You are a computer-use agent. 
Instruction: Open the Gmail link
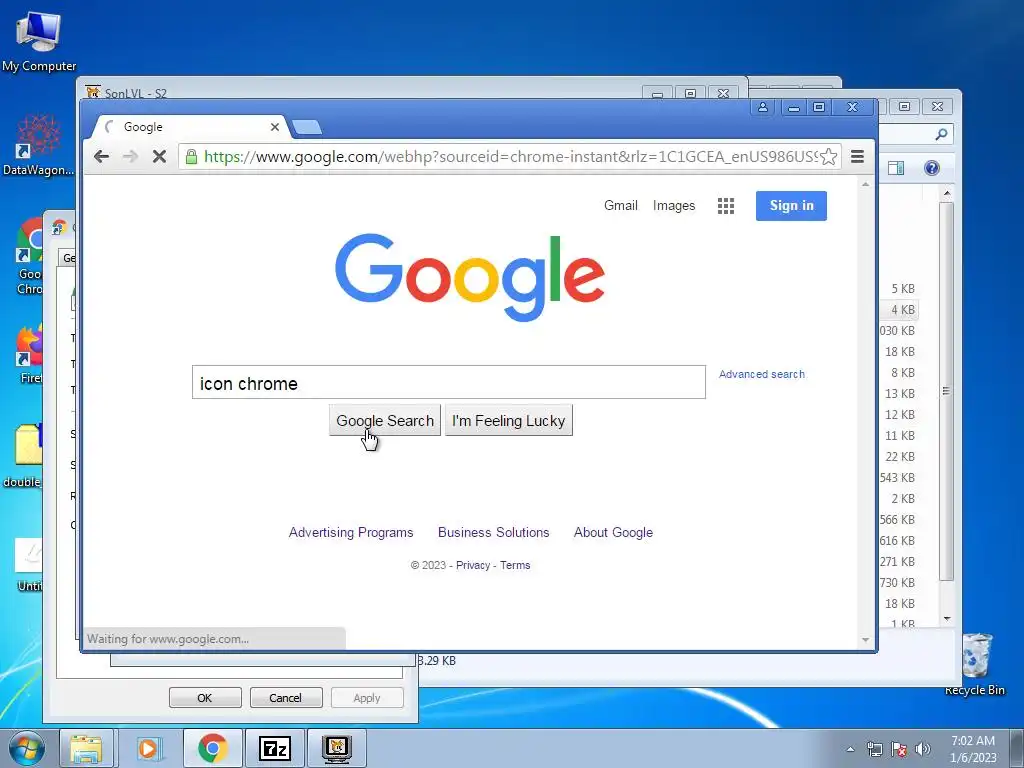[x=620, y=206]
